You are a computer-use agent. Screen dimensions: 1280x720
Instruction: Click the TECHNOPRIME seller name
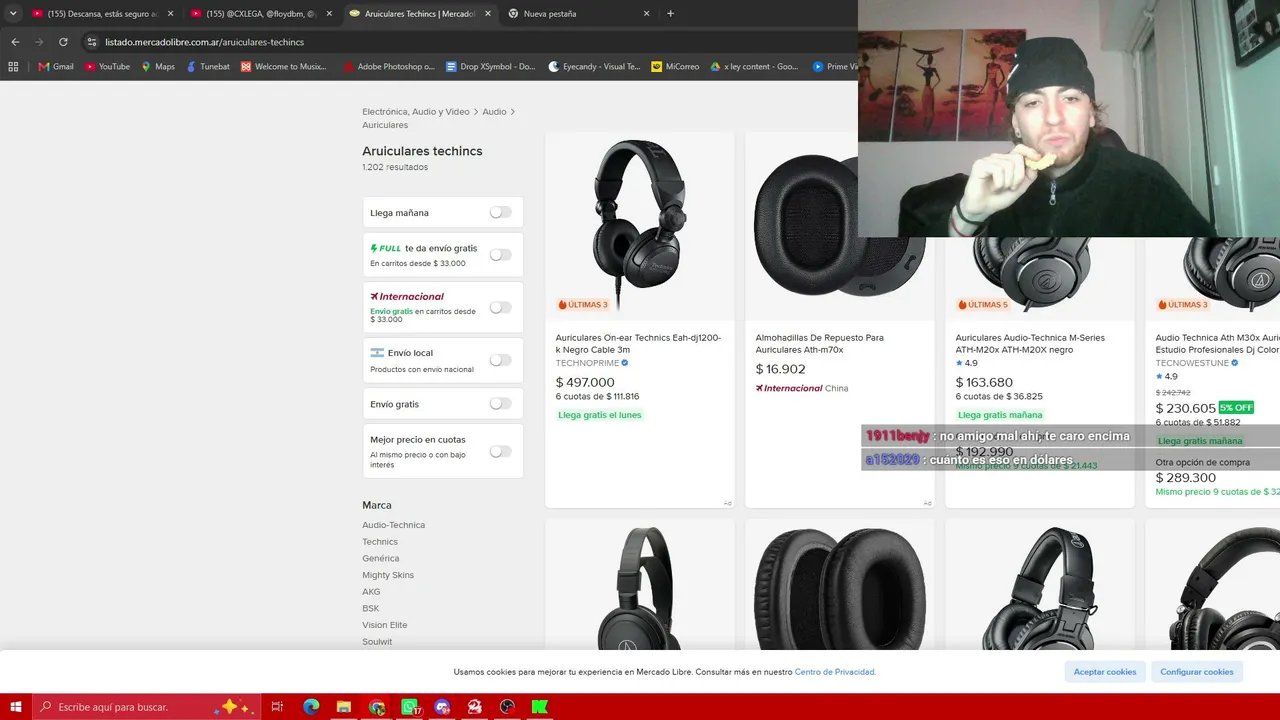click(587, 363)
